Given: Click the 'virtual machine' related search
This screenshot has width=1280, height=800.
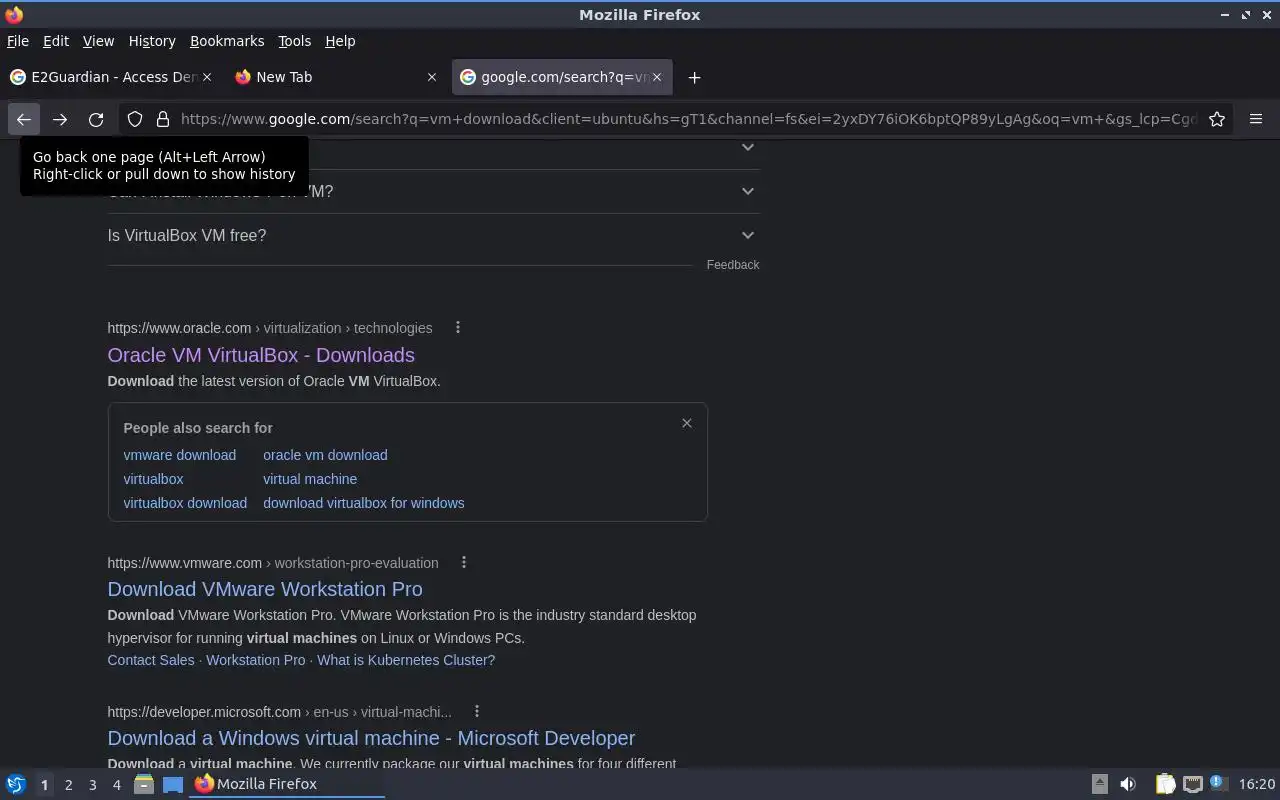Looking at the screenshot, I should [x=310, y=479].
